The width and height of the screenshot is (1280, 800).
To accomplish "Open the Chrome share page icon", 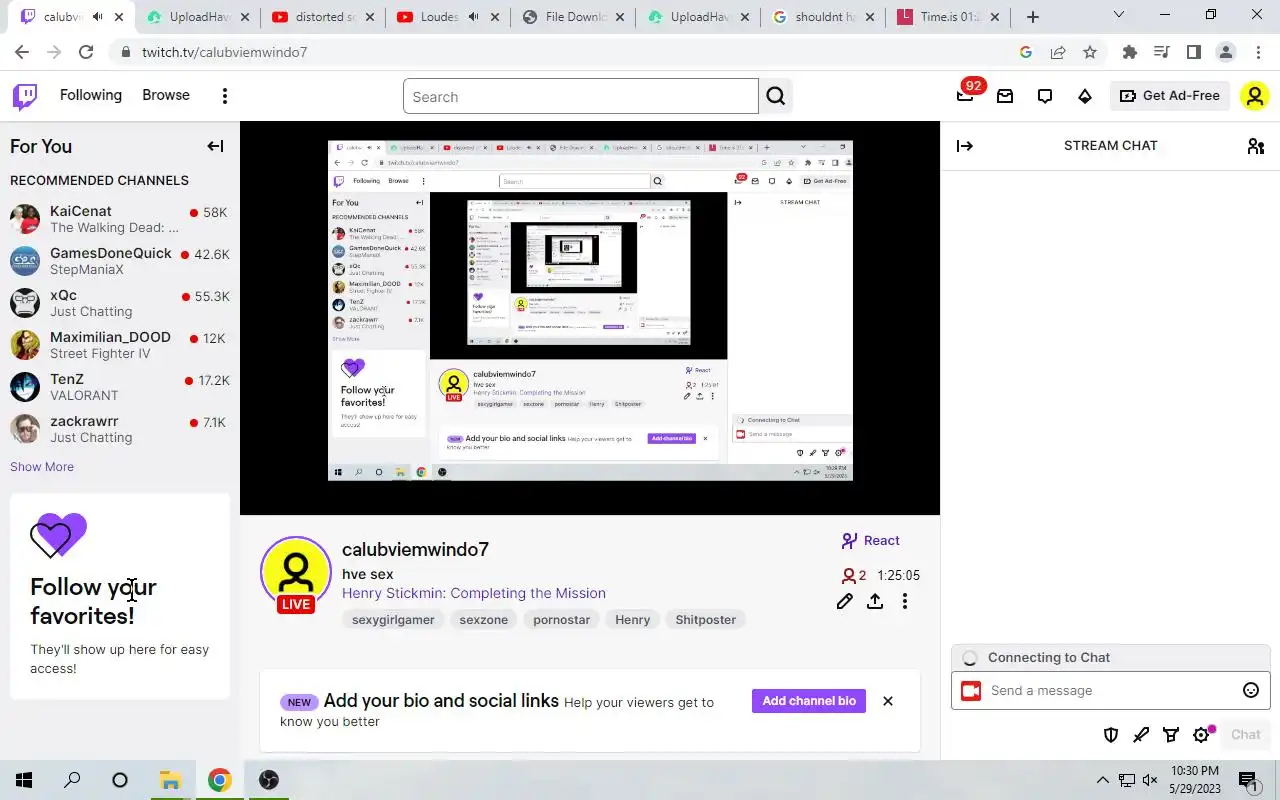I will point(1058,52).
